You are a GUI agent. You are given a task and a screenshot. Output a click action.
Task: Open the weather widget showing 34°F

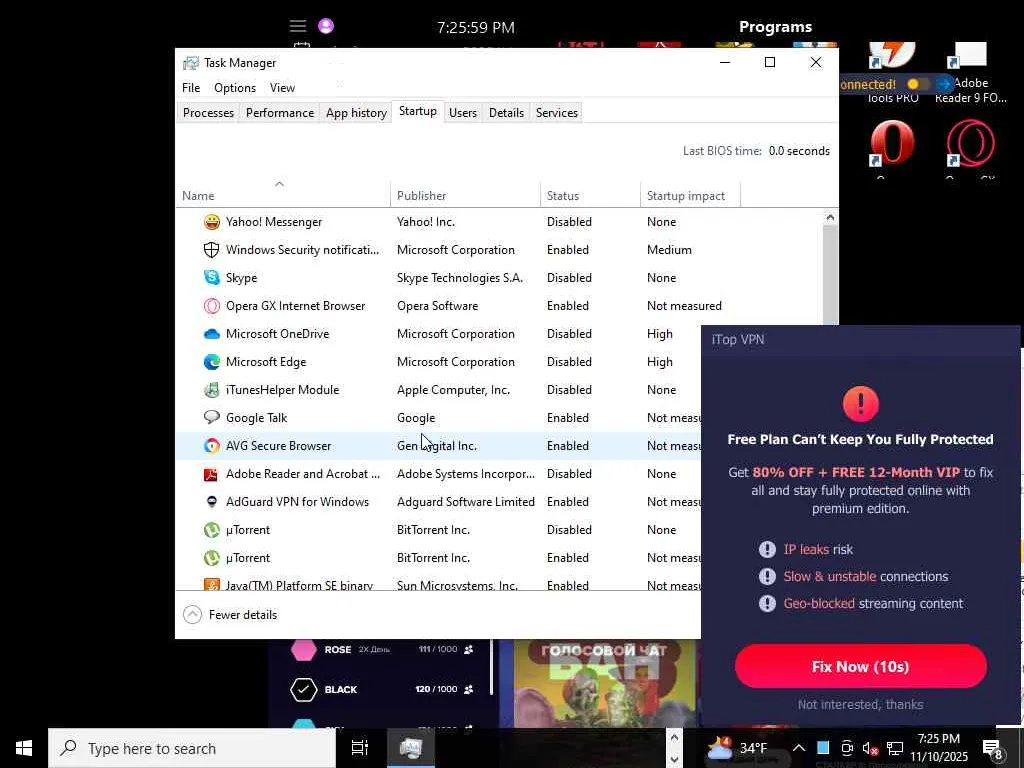coord(738,748)
